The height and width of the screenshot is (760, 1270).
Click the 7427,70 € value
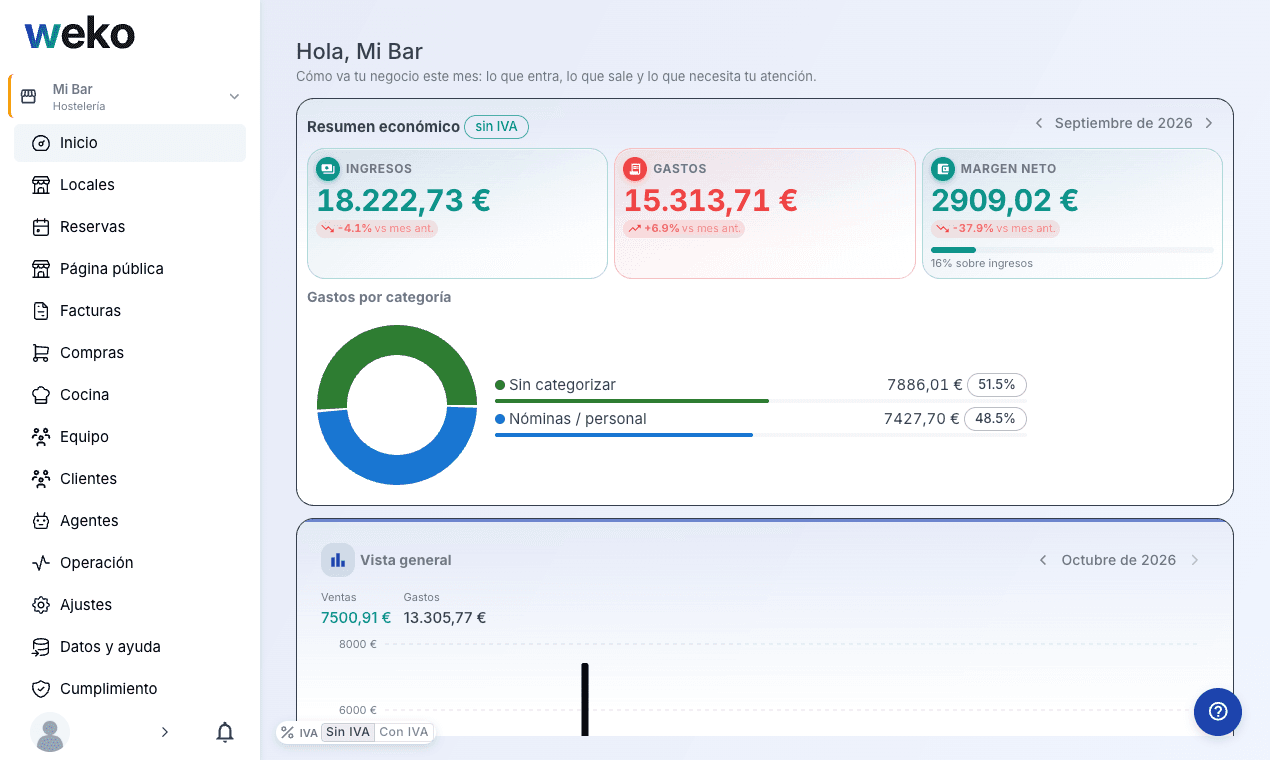(x=921, y=419)
